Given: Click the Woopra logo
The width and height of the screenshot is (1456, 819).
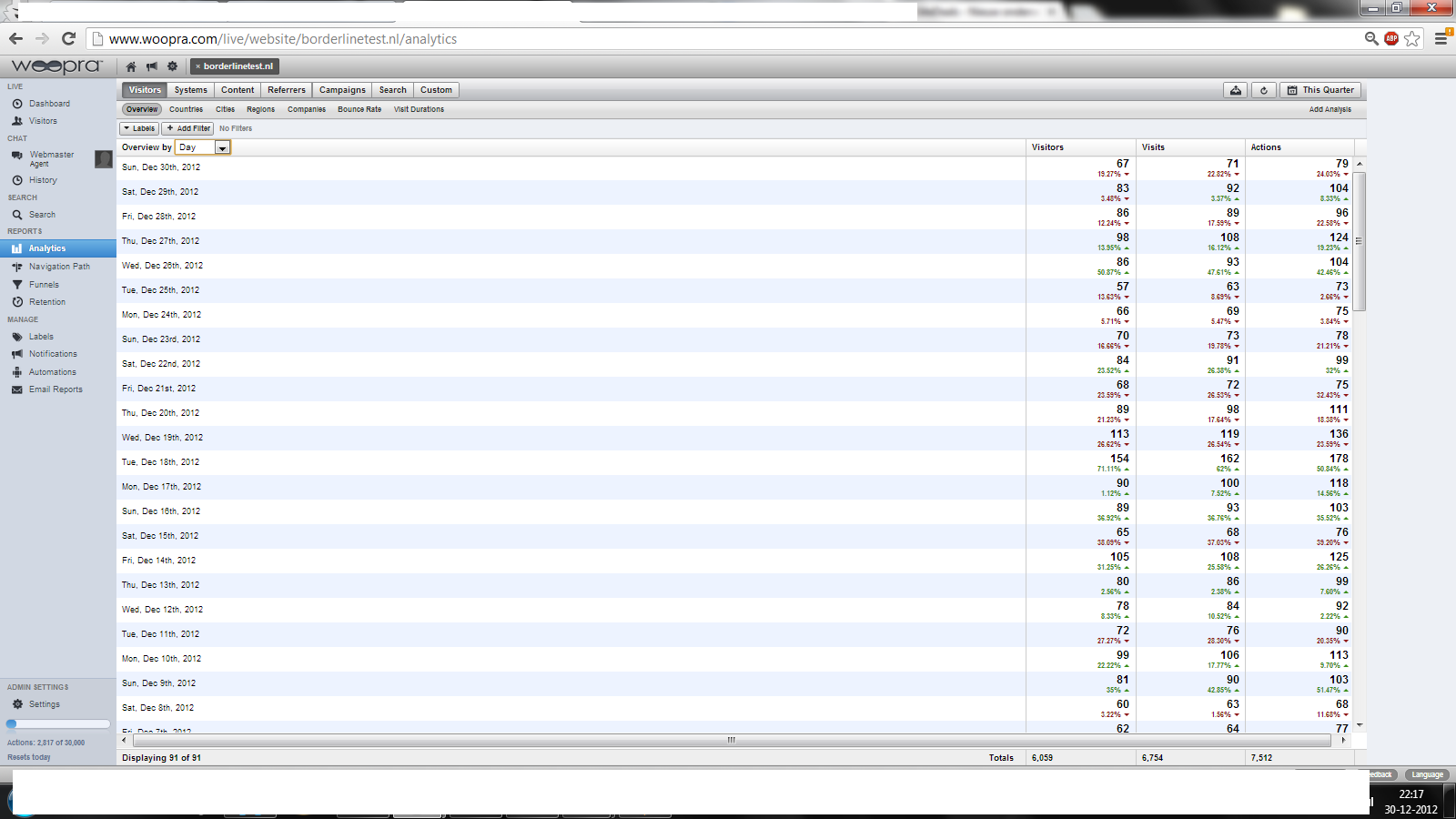Looking at the screenshot, I should (56, 66).
